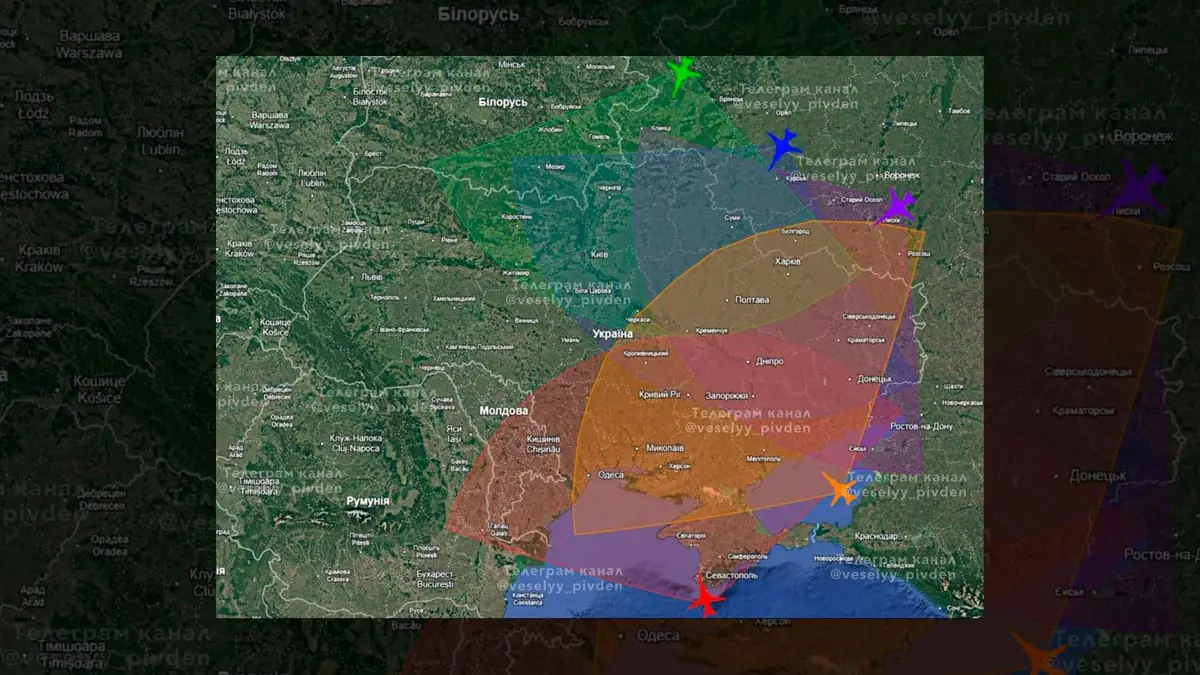Select the Румунія country label
This screenshot has height=675, width=1200.
coord(368,500)
